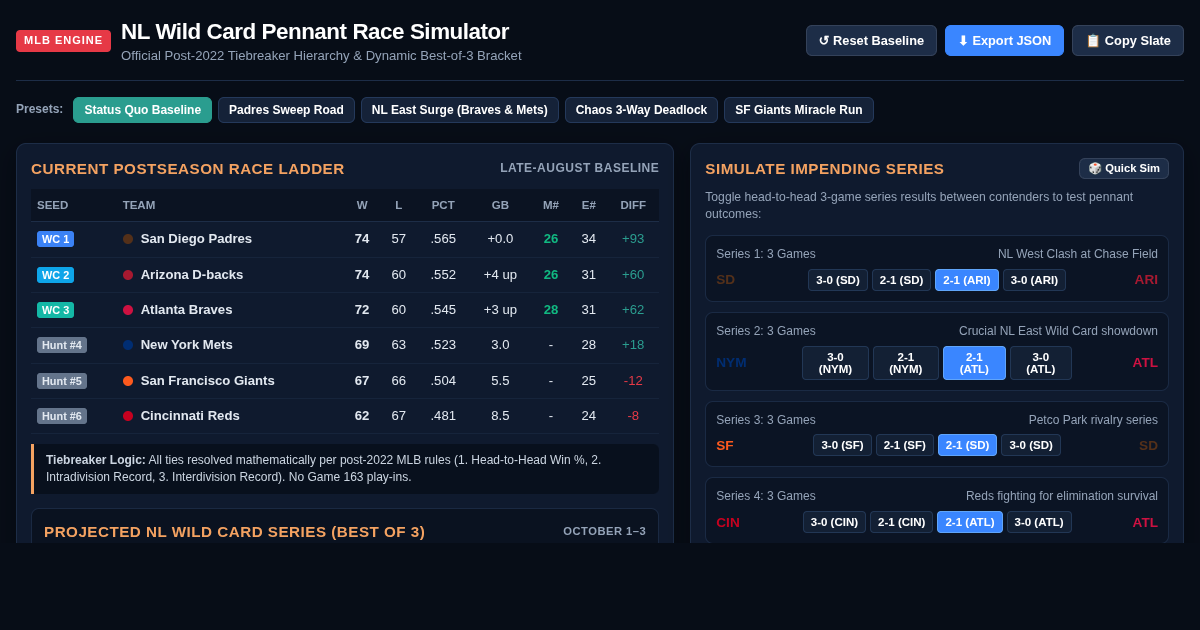Click the Mets games-behind value 3.0
Image resolution: width=1200 pixels, height=630 pixels.
(500, 345)
